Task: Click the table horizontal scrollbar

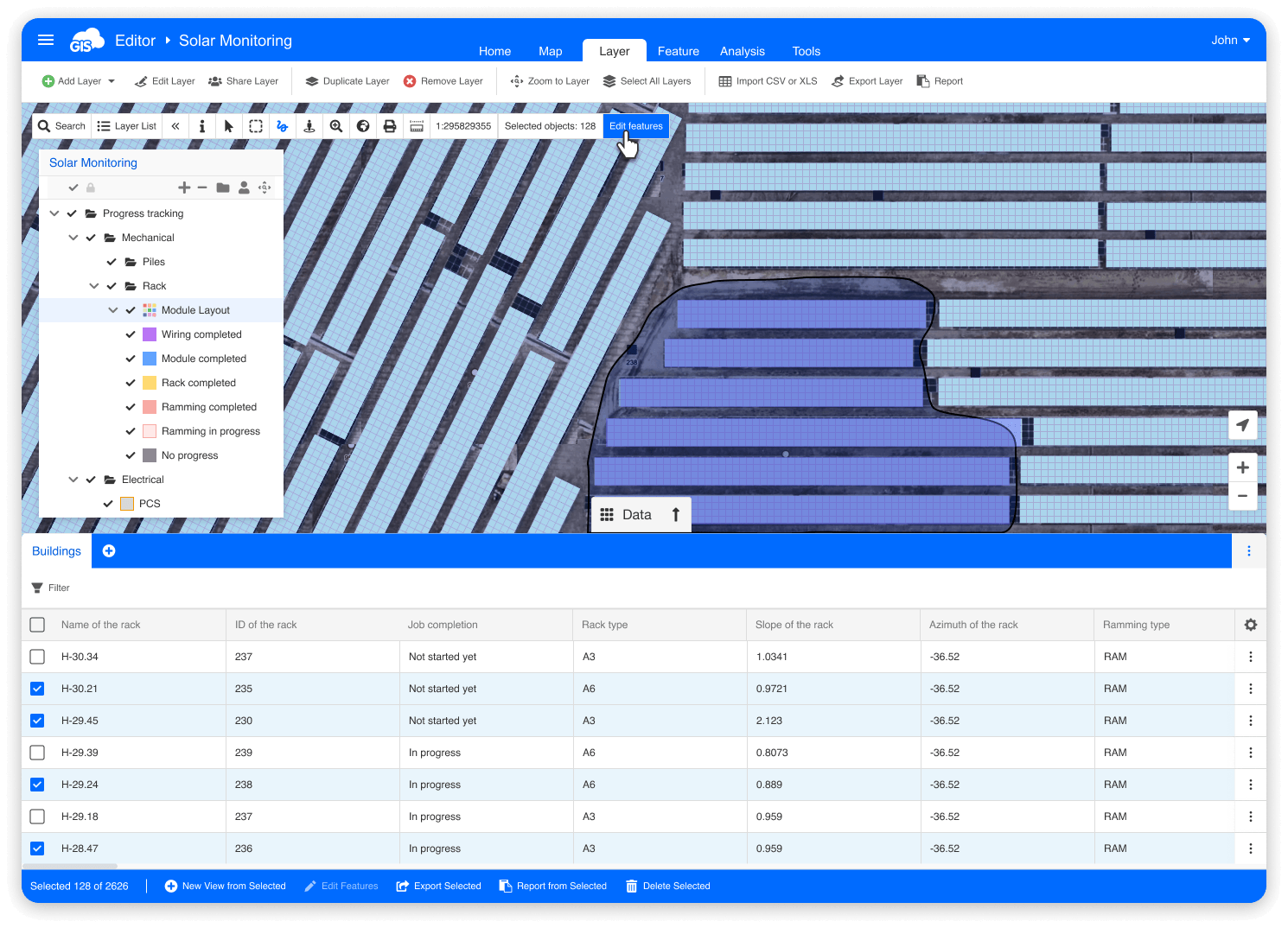Action: click(x=70, y=866)
